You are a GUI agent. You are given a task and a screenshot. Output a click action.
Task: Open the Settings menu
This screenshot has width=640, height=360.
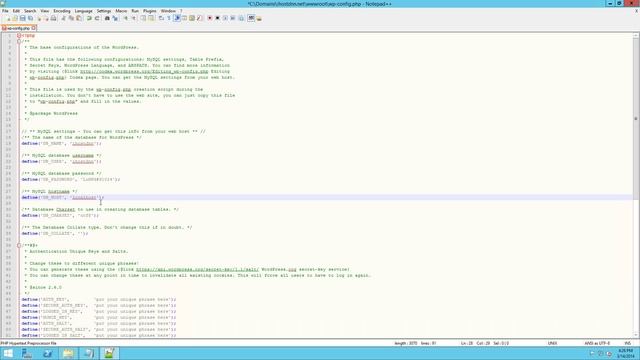click(104, 11)
